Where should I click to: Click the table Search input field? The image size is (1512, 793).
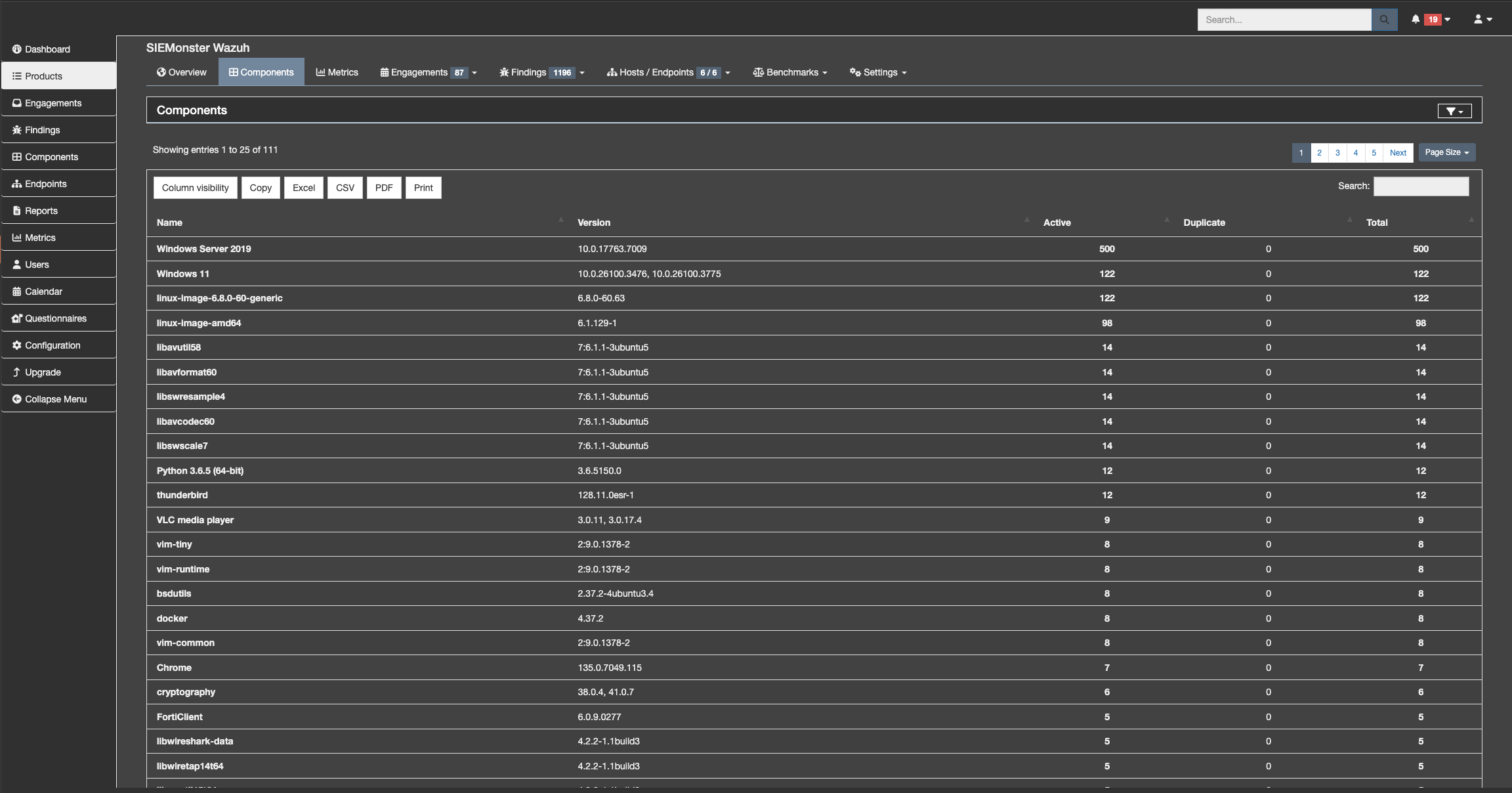(x=1421, y=186)
